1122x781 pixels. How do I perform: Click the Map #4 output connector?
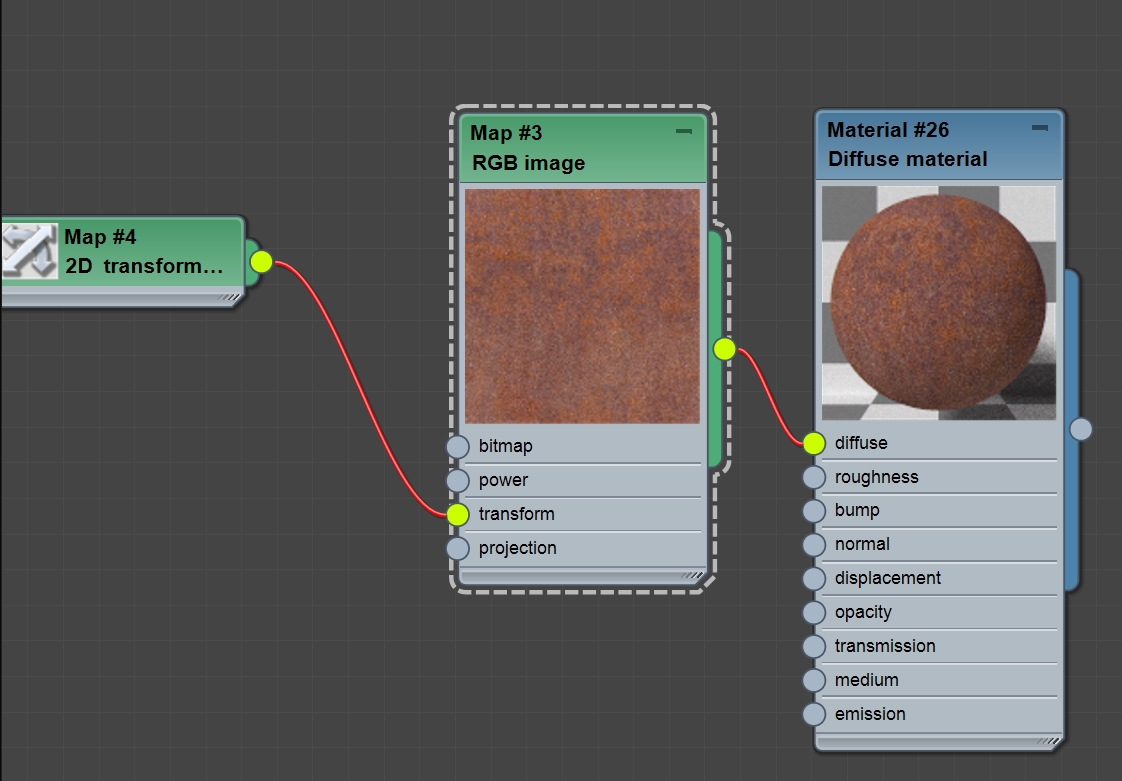(x=262, y=262)
